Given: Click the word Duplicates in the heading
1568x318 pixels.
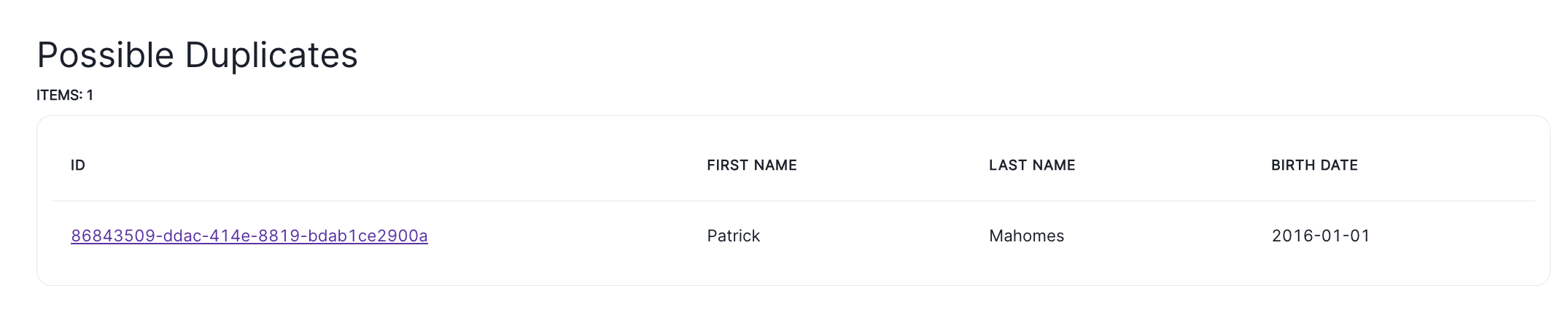Looking at the screenshot, I should [x=271, y=55].
